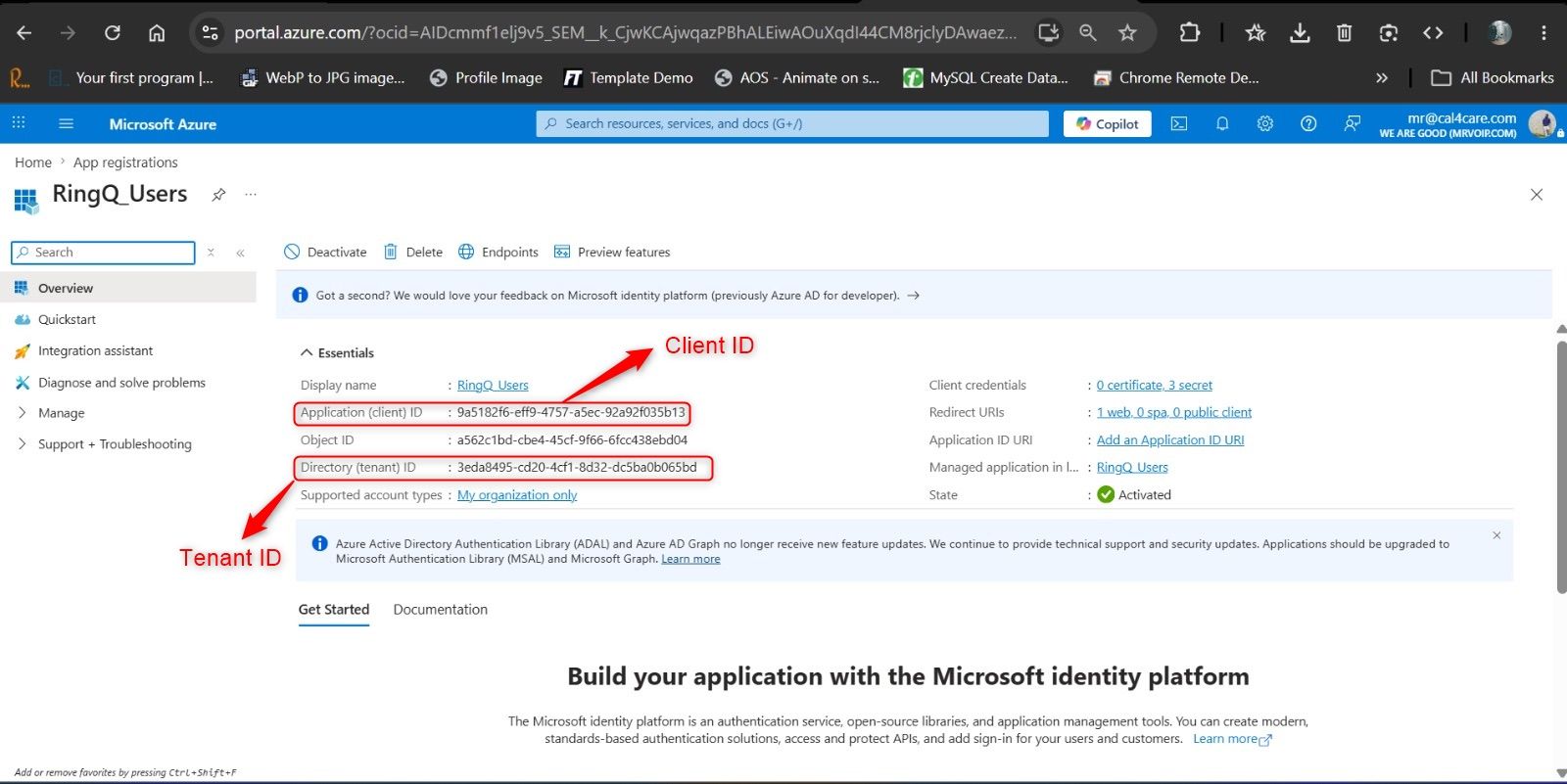This screenshot has width=1567, height=784.
Task: Pin RingQ_Users to the dashboard
Action: pos(218,195)
